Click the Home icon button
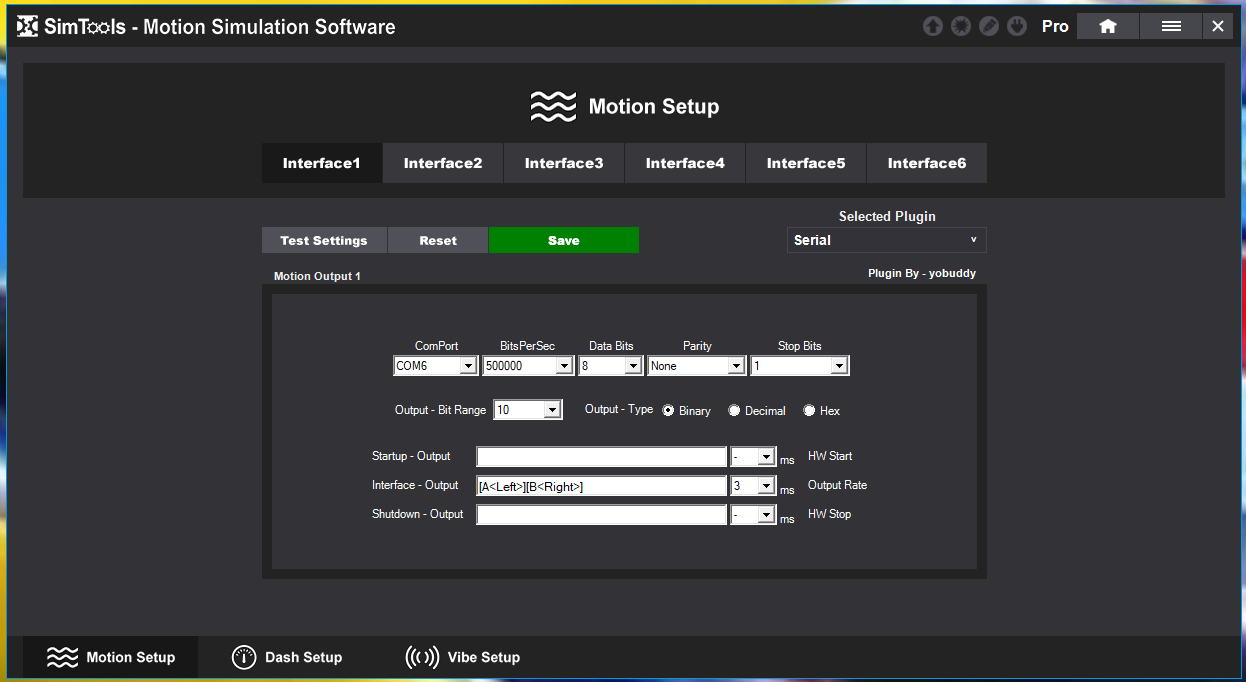Viewport: 1246px width, 682px height. (x=1108, y=26)
